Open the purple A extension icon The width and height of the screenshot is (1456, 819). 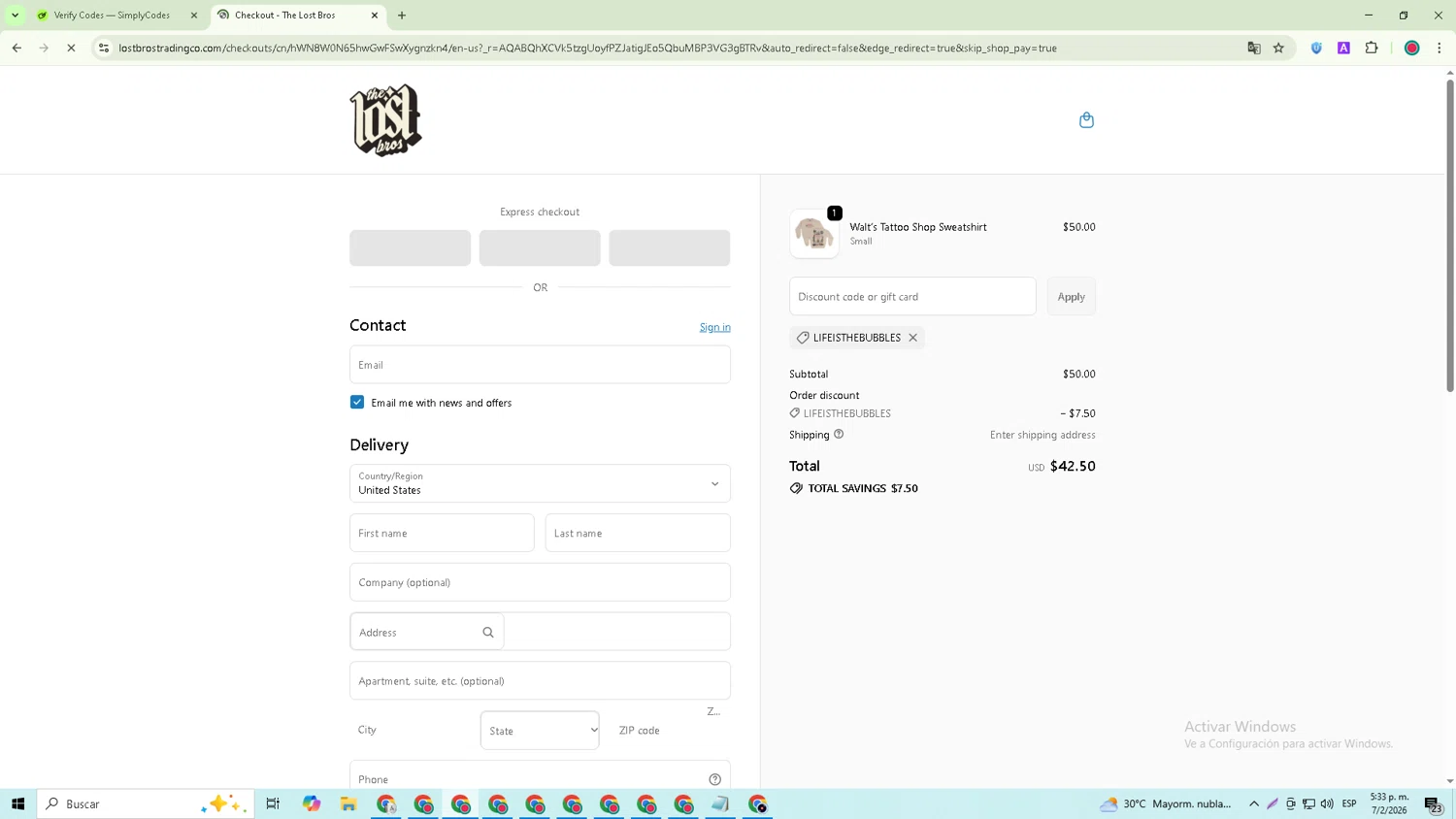(x=1343, y=48)
